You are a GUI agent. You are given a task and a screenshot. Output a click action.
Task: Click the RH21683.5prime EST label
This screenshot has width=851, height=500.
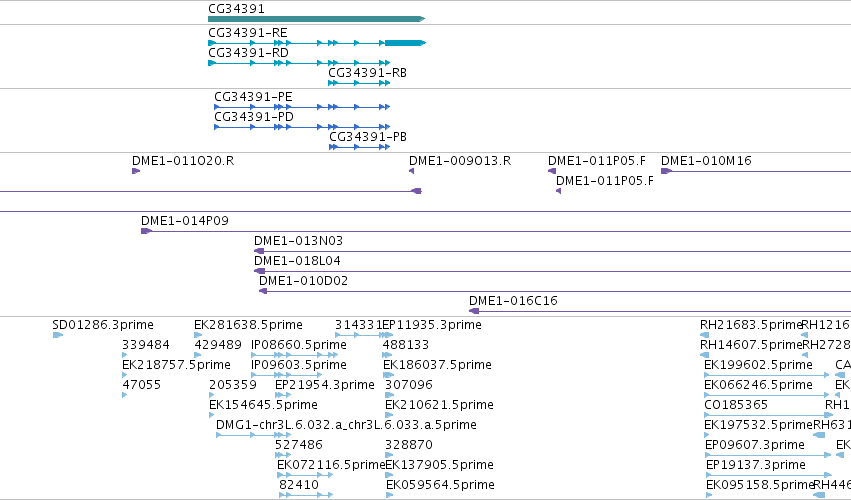tap(751, 325)
